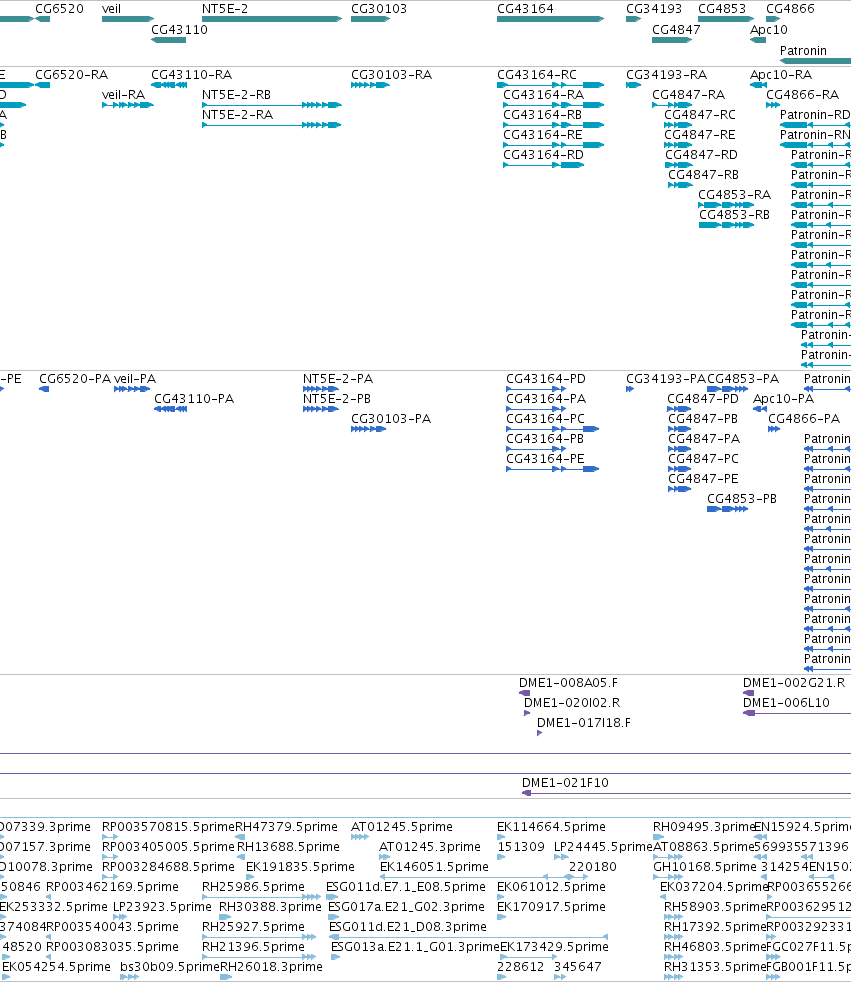Select transcript CG4853-RB
The height and width of the screenshot is (982, 851).
point(726,225)
